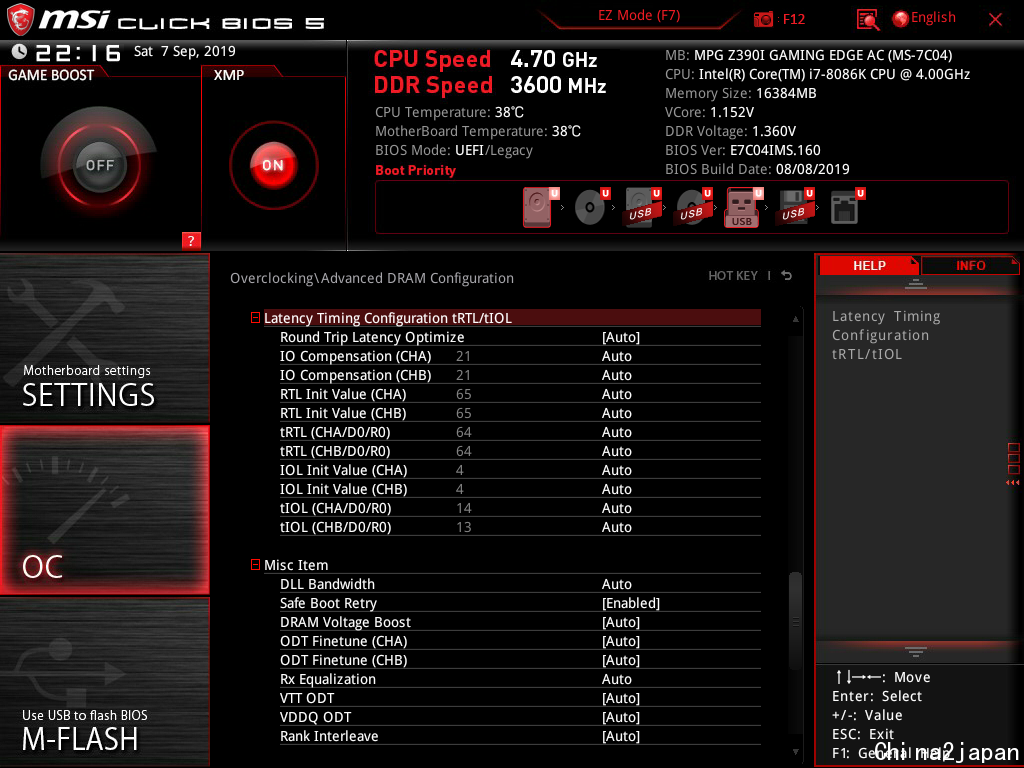1024x768 pixels.
Task: Select the USB hard disk boot icon
Action: 642,207
